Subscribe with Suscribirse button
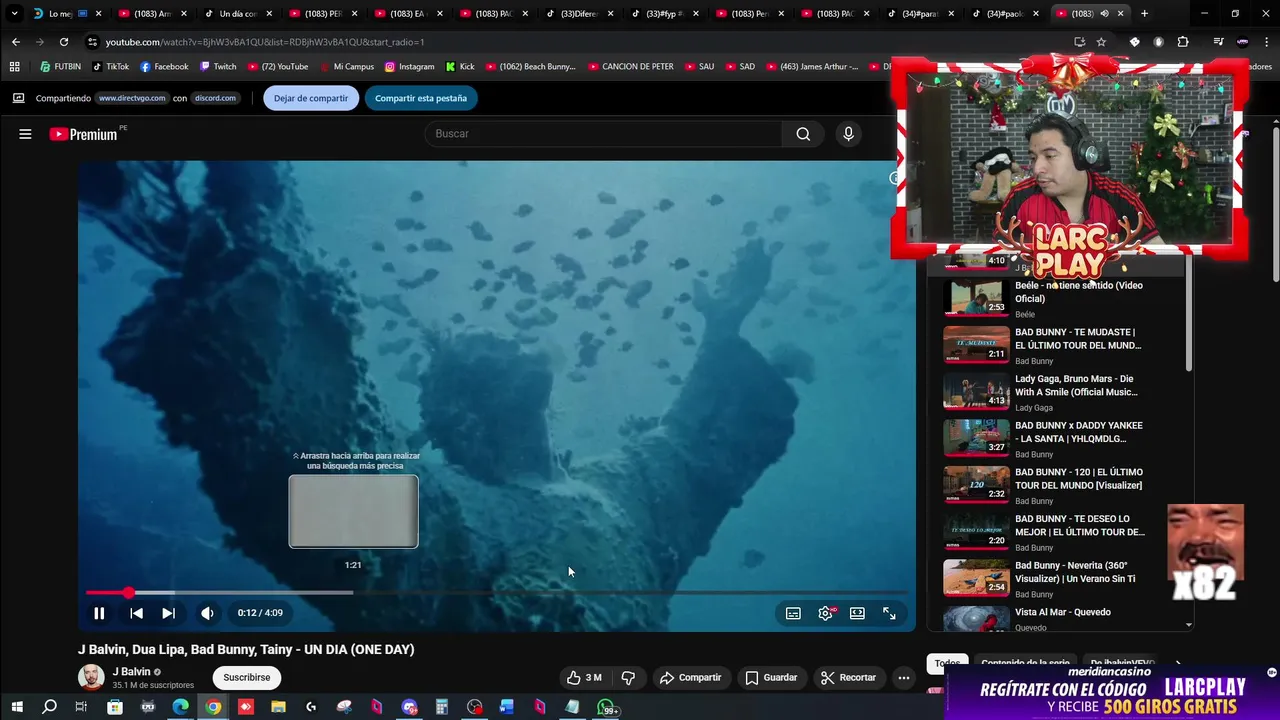This screenshot has width=1280, height=720. pyautogui.click(x=247, y=677)
